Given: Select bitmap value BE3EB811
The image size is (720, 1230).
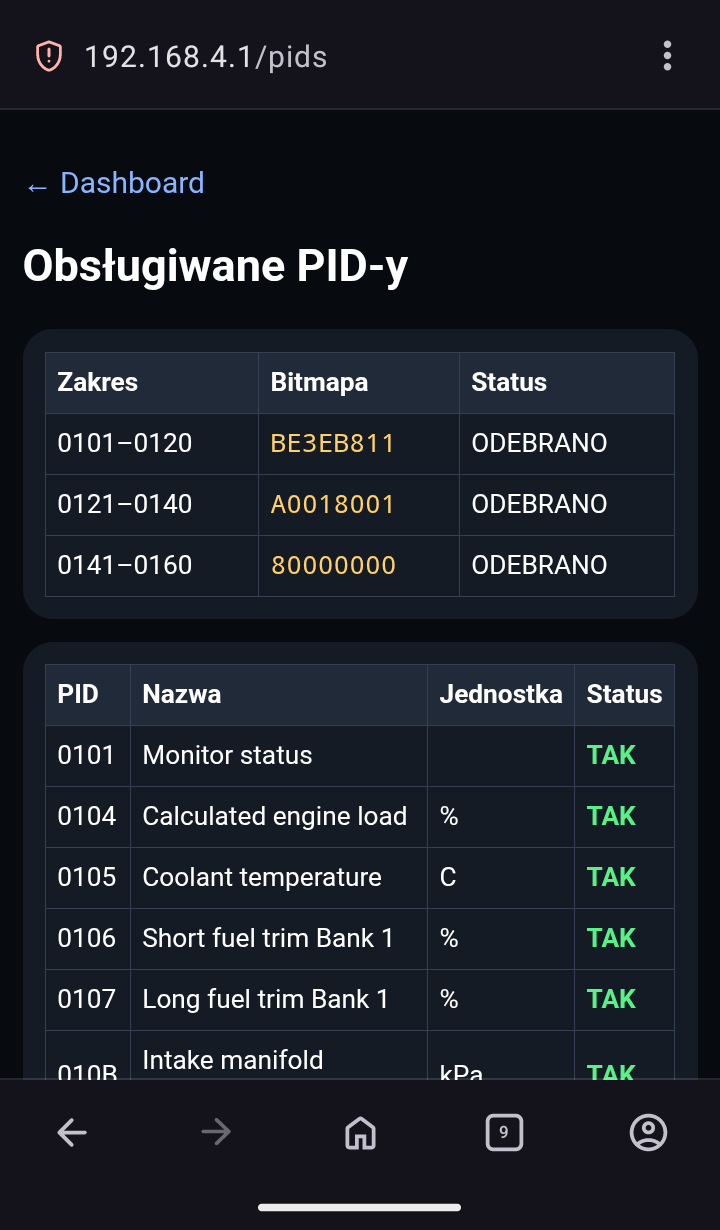Looking at the screenshot, I should (x=333, y=443).
